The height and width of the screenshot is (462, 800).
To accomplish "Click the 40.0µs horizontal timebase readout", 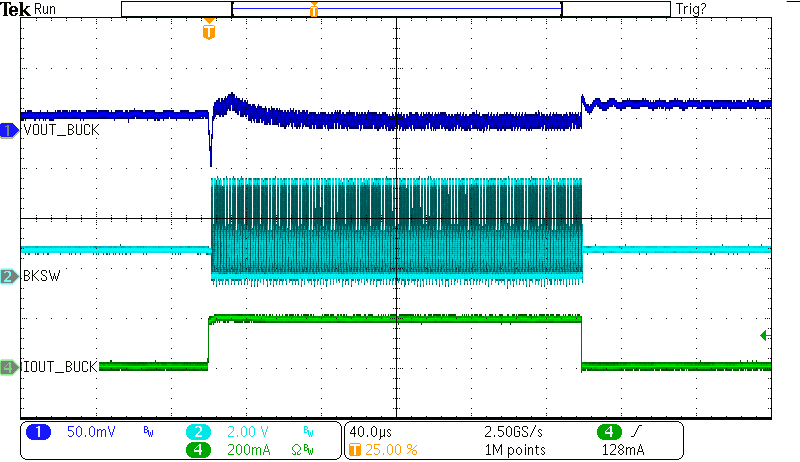I will coord(370,432).
